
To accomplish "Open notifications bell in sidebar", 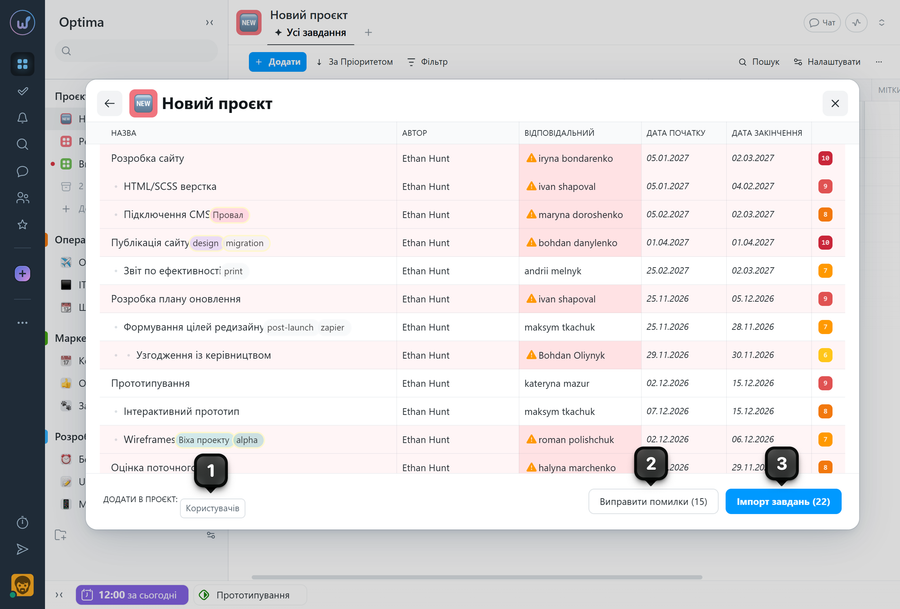I will pyautogui.click(x=22, y=118).
